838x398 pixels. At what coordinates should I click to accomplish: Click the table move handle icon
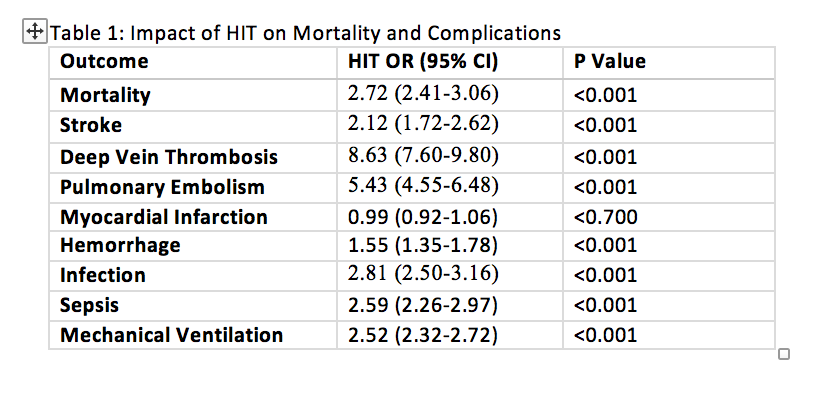tap(35, 32)
